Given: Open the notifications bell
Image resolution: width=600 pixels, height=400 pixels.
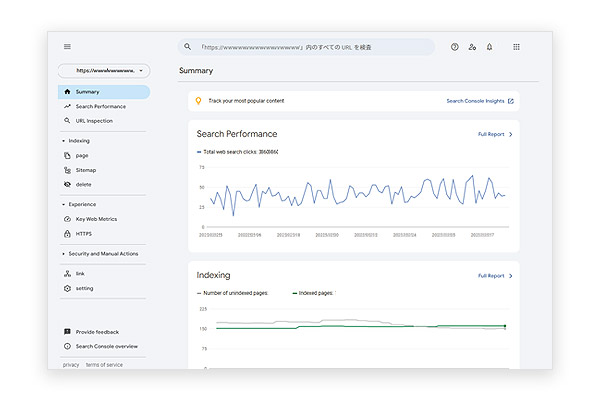Looking at the screenshot, I should [489, 47].
